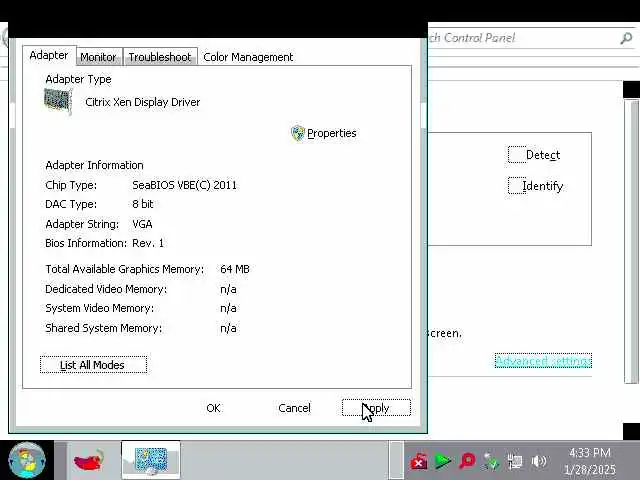640x480 pixels.
Task: Click Identify in Screen Resolution window
Action: [536, 186]
